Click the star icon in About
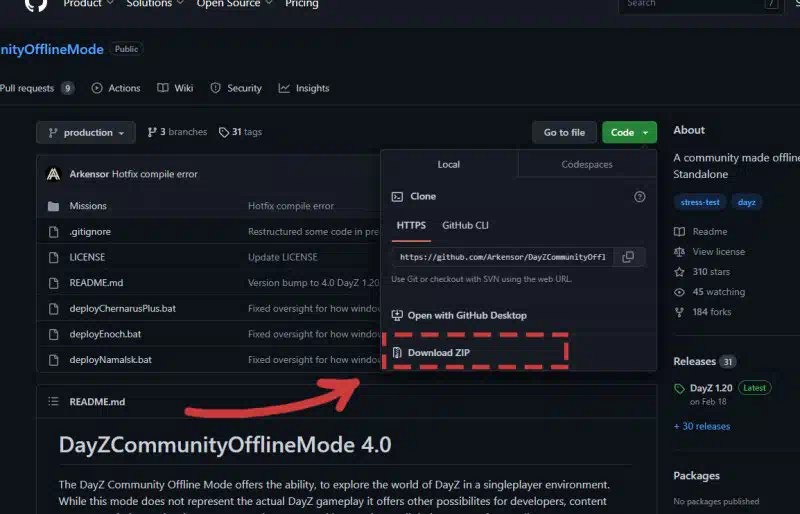This screenshot has width=800, height=514. [679, 272]
